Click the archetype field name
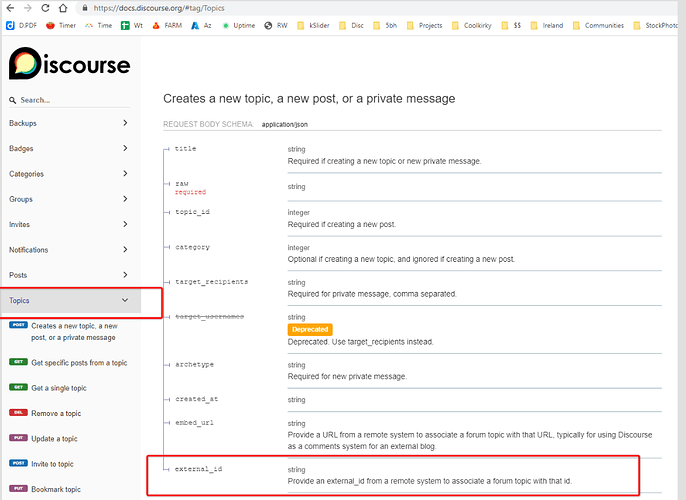This screenshot has width=686, height=500. click(x=195, y=364)
